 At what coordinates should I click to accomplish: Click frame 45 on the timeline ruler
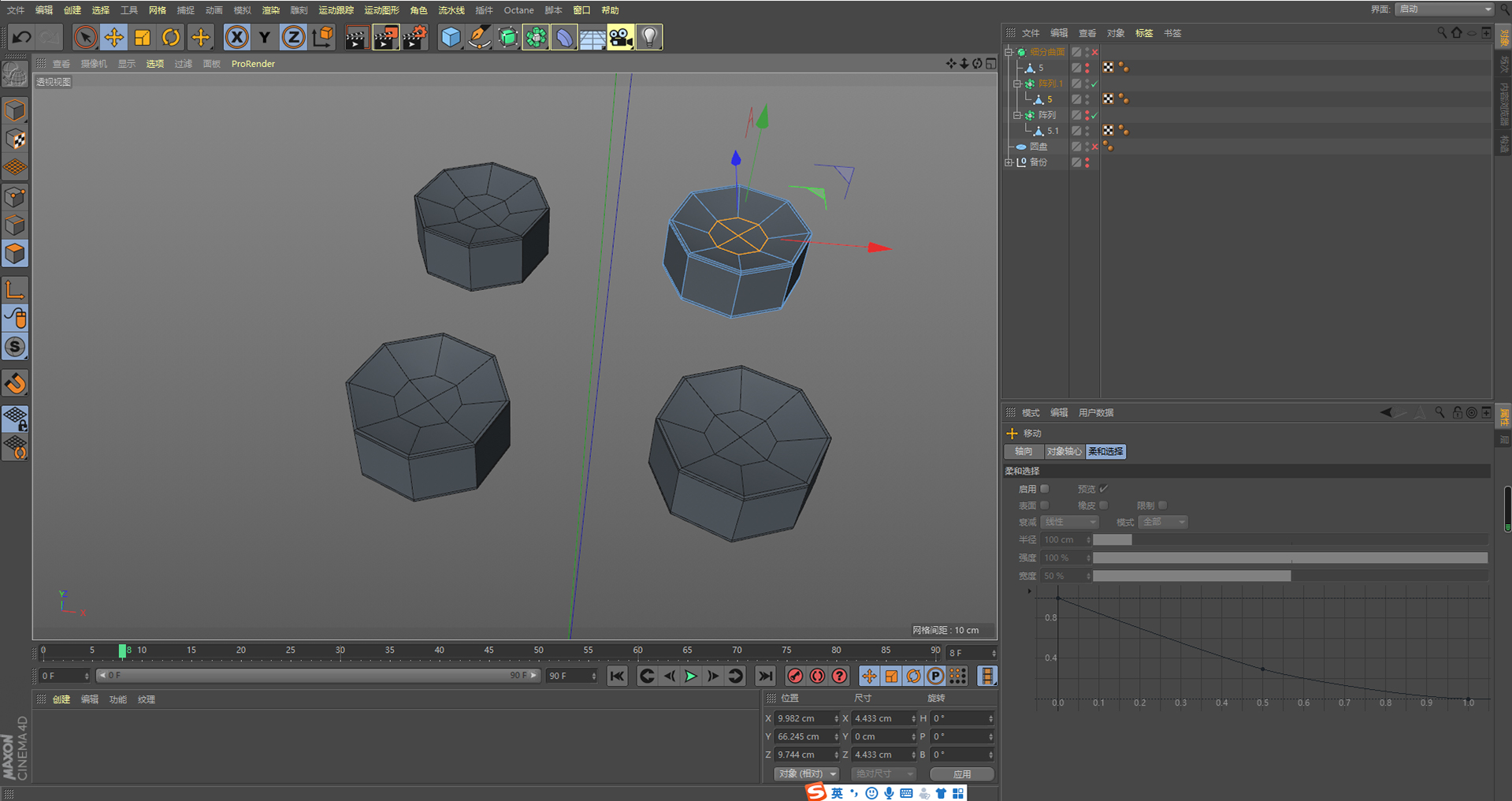[x=489, y=651]
